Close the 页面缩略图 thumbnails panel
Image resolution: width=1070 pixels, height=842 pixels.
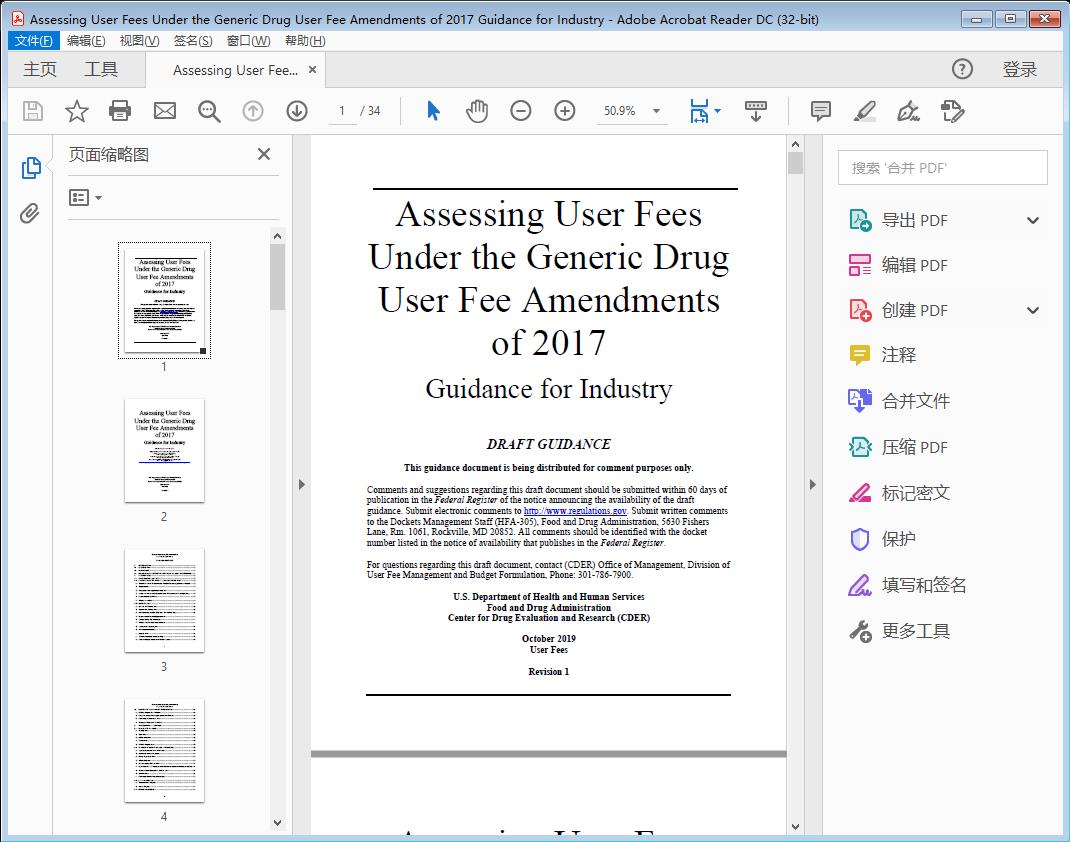pos(263,154)
